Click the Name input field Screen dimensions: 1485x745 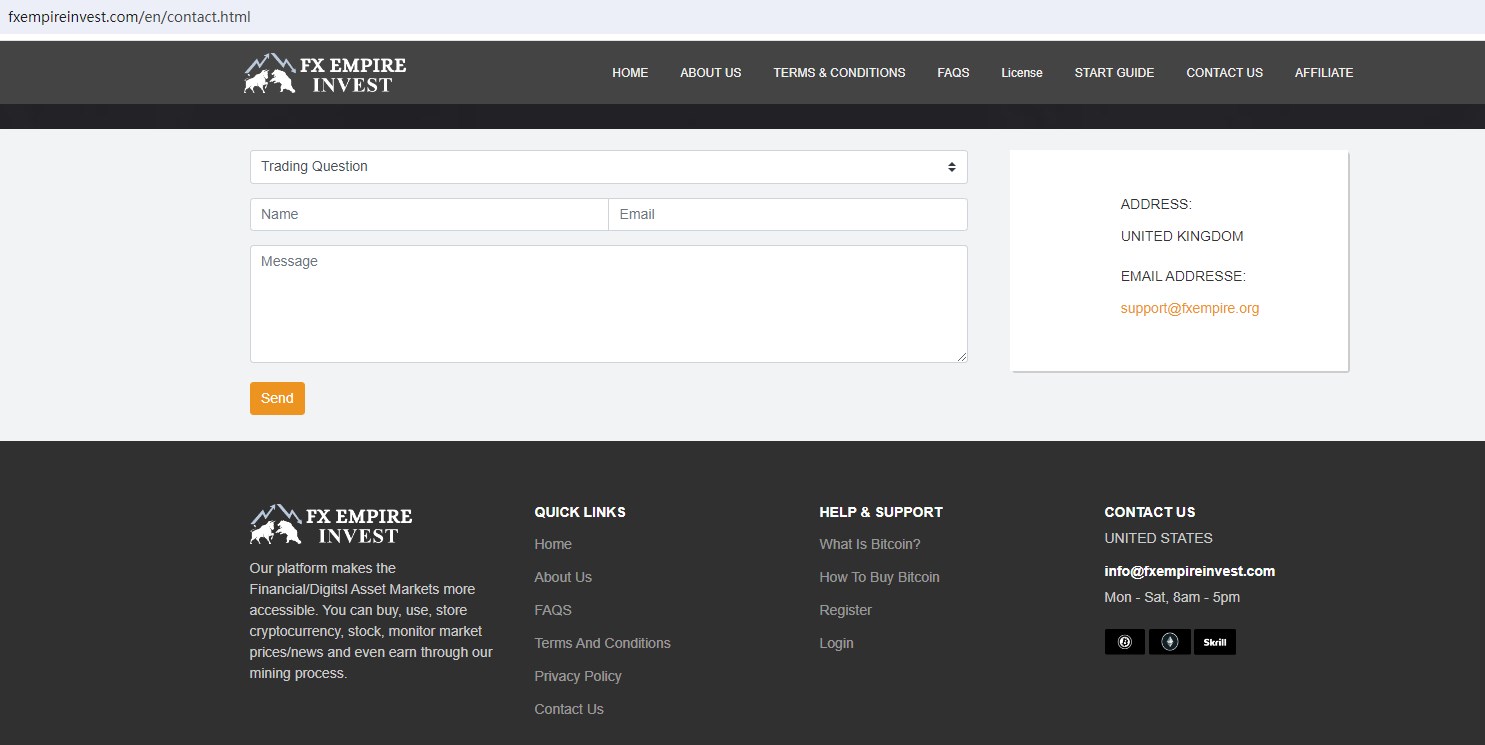429,214
